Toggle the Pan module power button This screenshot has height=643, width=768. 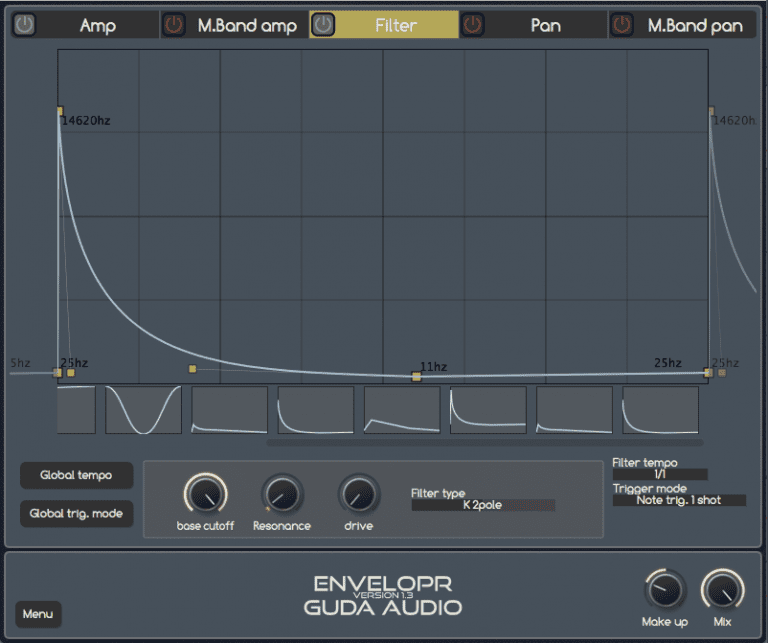(x=473, y=24)
